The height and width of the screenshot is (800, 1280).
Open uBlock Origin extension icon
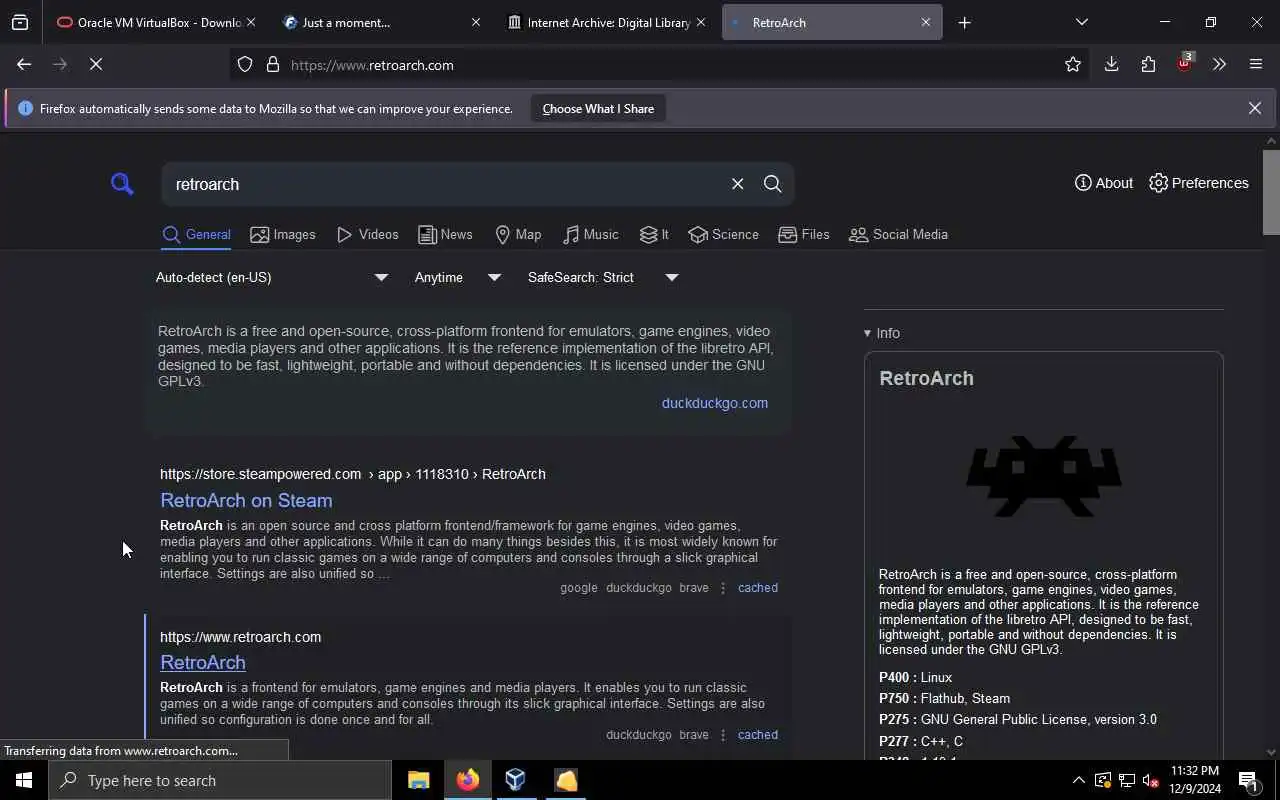(1185, 62)
